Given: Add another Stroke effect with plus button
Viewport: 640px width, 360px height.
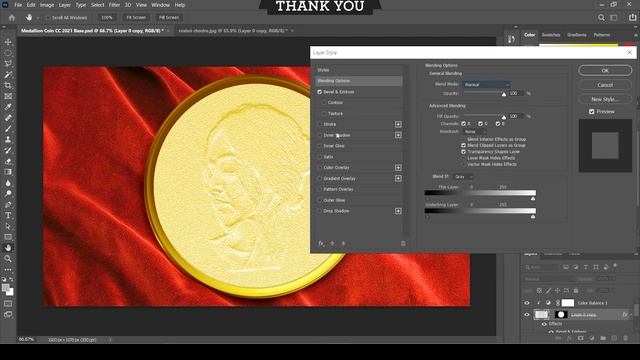Looking at the screenshot, I should [x=398, y=124].
